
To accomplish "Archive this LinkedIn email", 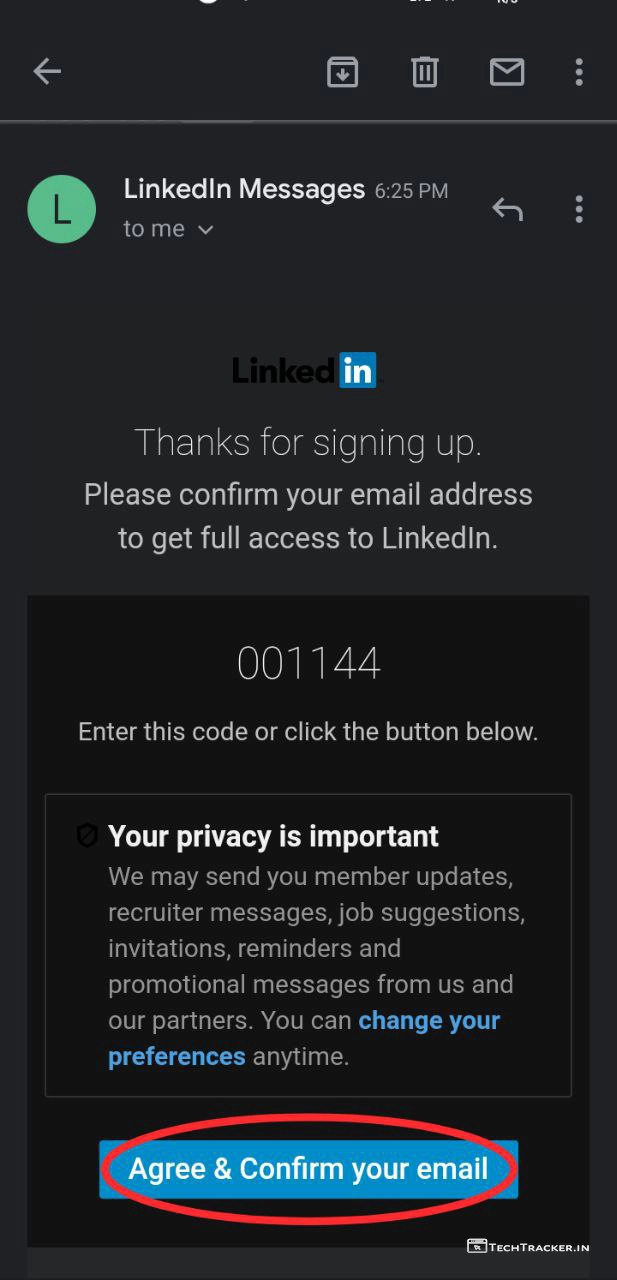I will tap(342, 71).
